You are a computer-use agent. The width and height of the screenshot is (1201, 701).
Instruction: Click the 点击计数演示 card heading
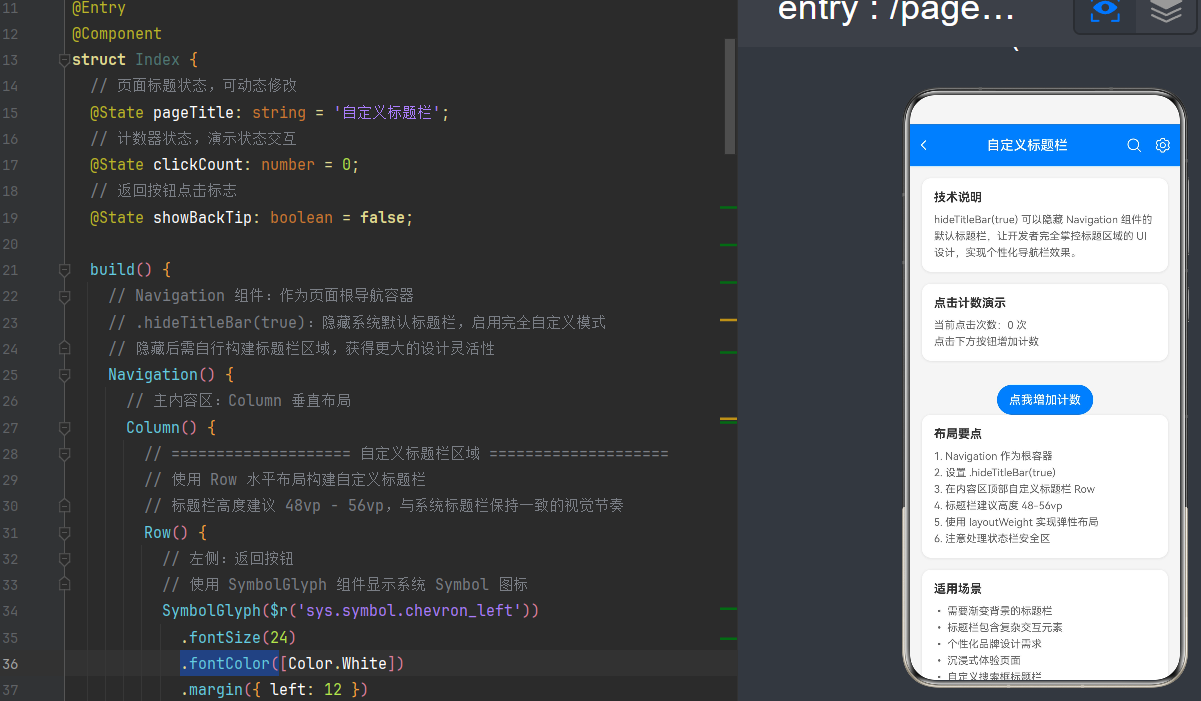[970, 302]
